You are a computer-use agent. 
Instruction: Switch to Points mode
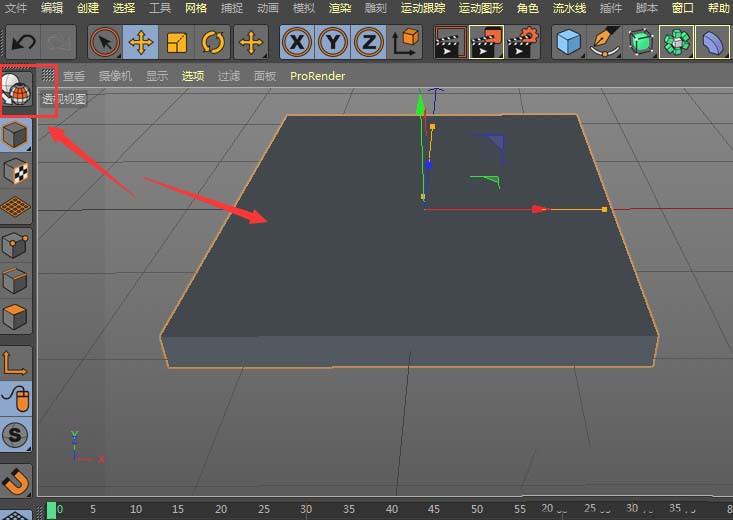coord(15,245)
